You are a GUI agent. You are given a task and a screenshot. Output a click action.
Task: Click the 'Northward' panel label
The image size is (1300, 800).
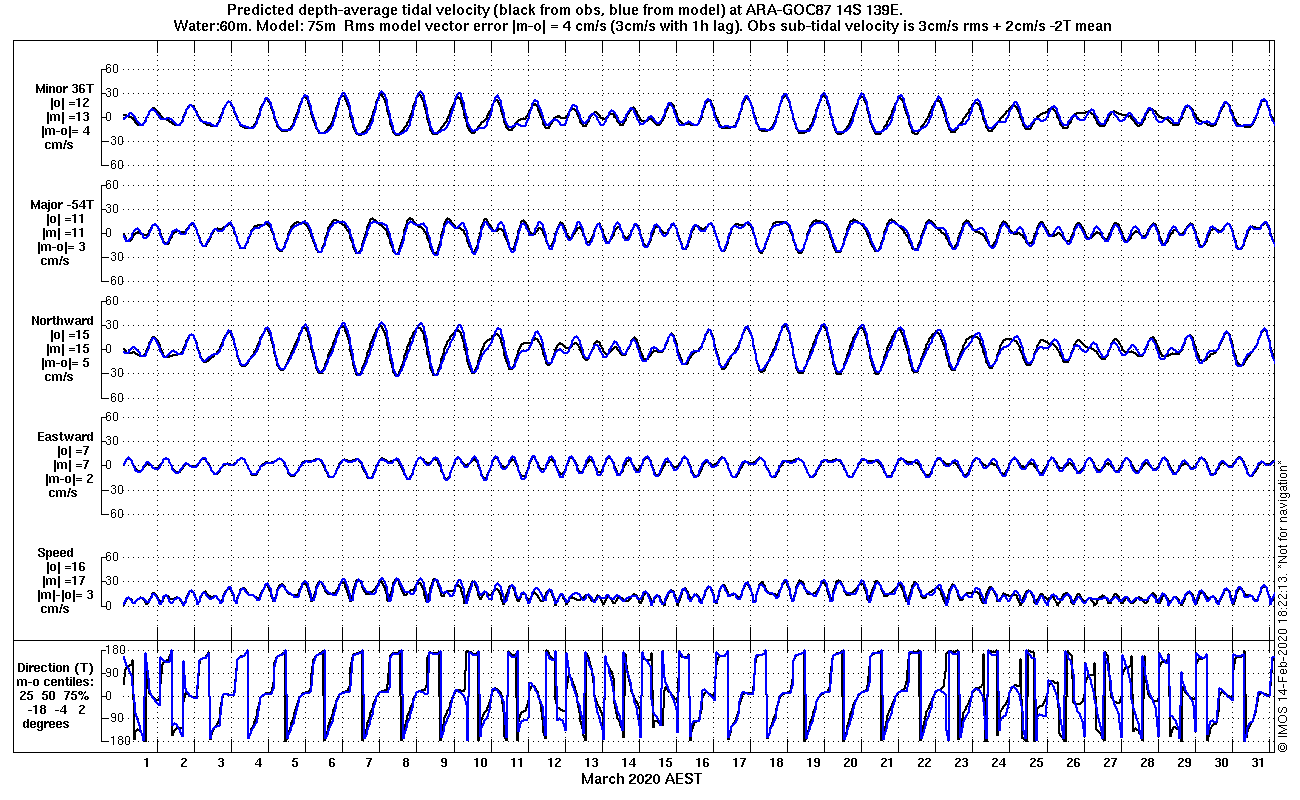pos(63,320)
